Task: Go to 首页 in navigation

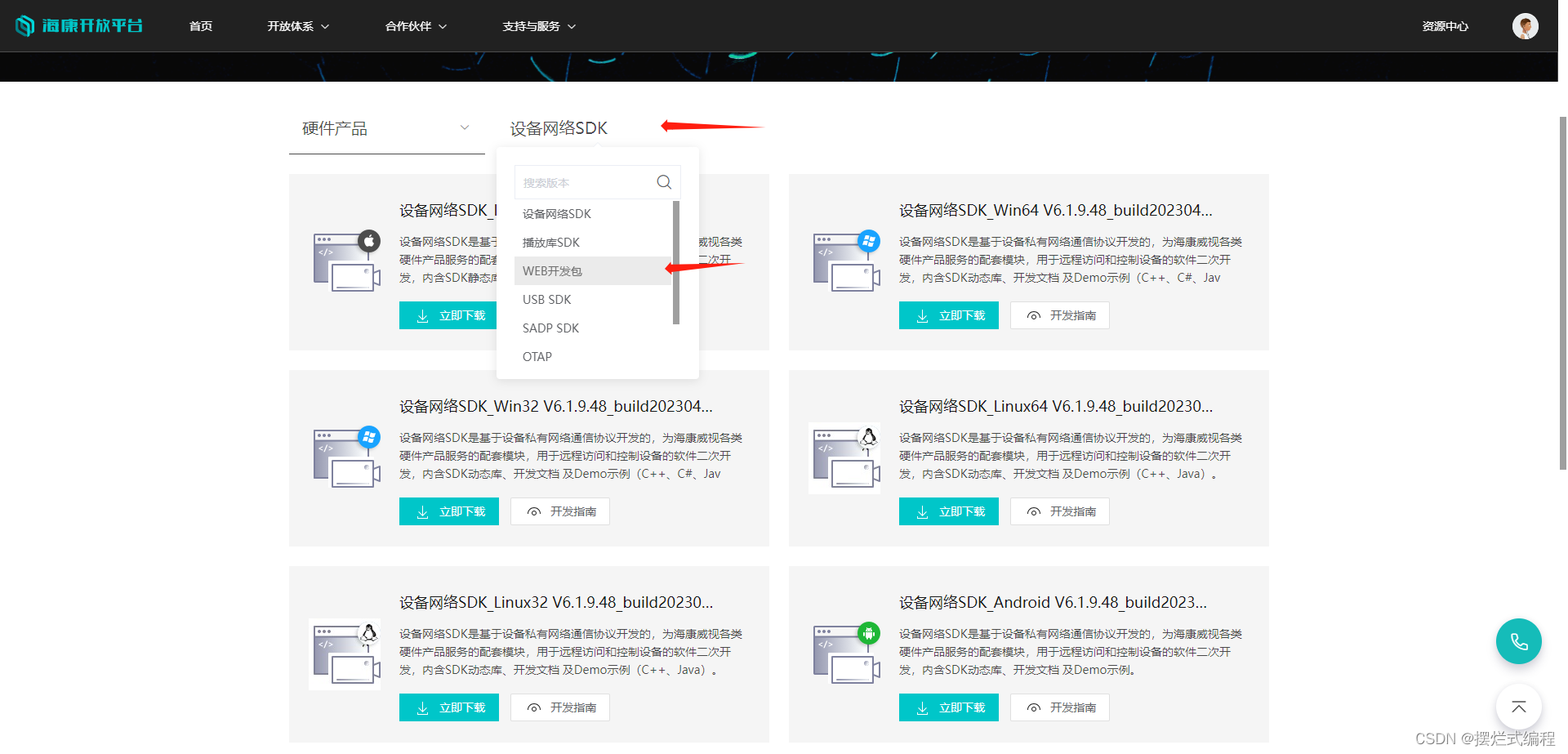Action: (201, 26)
